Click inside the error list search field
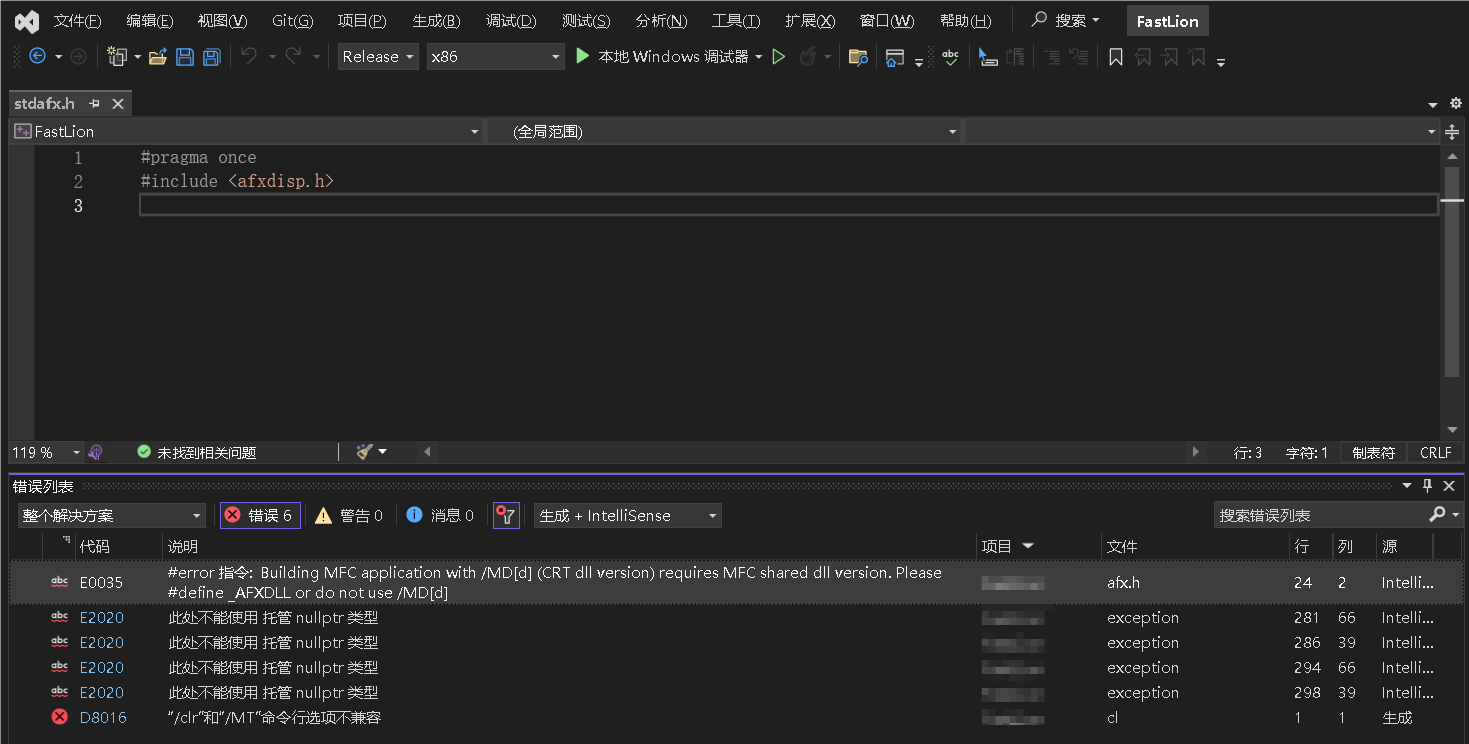This screenshot has width=1469, height=744. (1320, 516)
